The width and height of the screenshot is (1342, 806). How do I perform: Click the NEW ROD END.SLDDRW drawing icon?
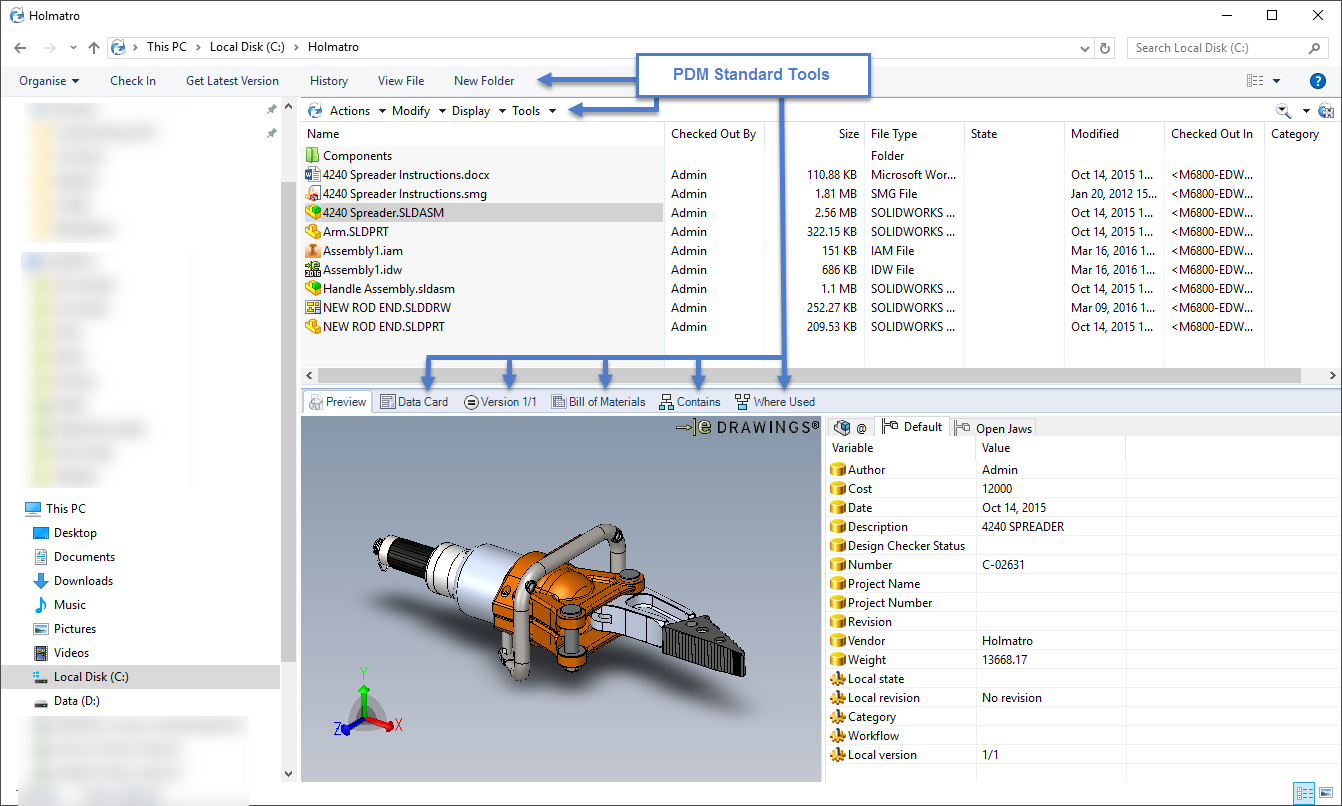click(313, 307)
